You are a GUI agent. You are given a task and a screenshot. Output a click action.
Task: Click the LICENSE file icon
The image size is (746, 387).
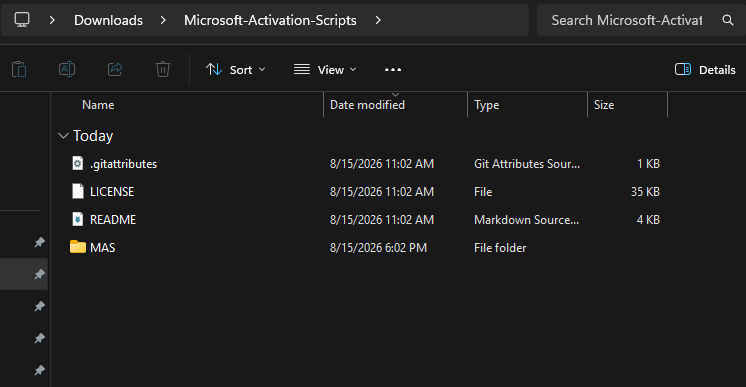(x=78, y=191)
